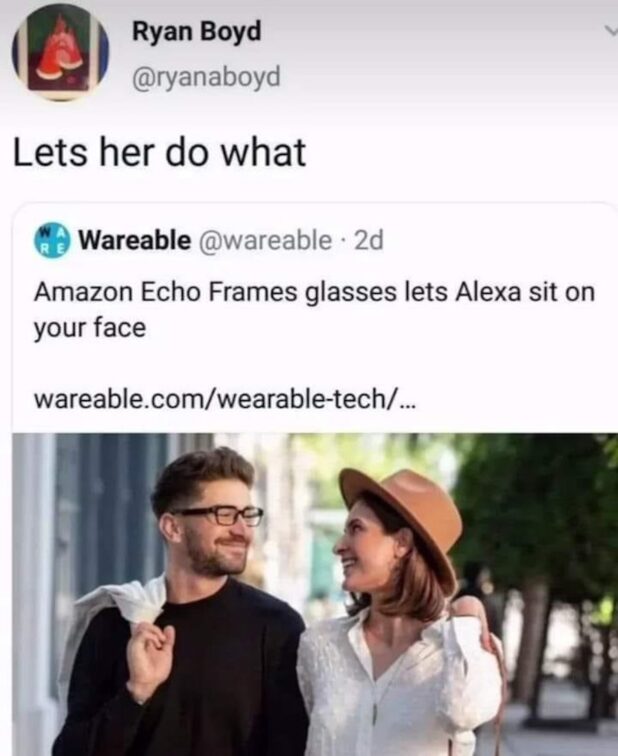Open the 2d timestamp of quoted tweet

tap(369, 240)
